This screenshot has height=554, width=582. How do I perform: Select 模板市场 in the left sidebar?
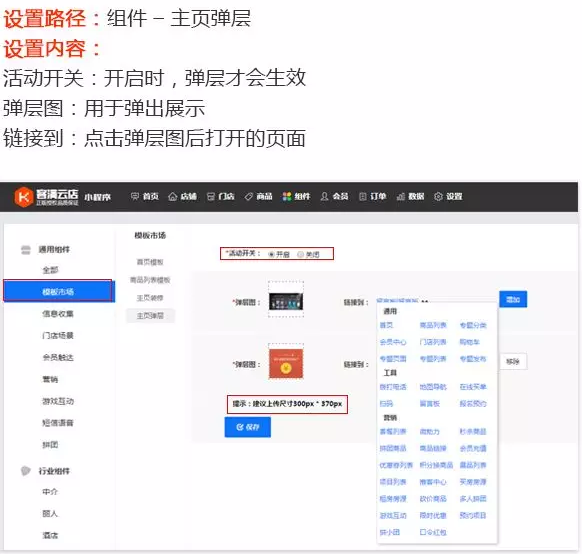[x=58, y=291]
